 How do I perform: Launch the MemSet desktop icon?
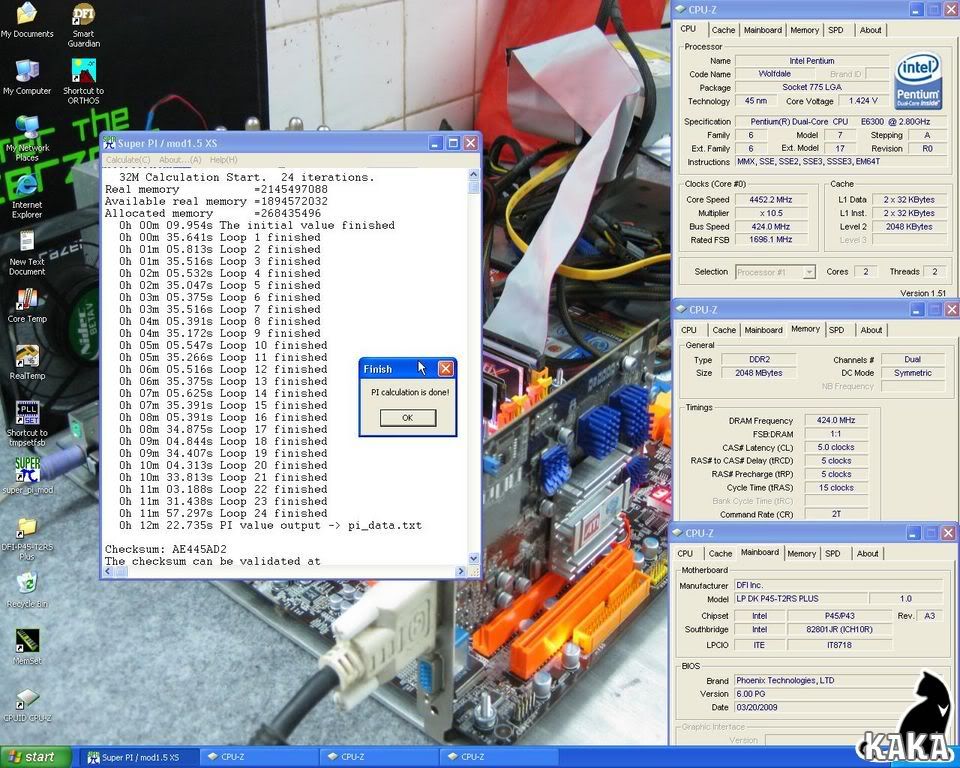27,647
